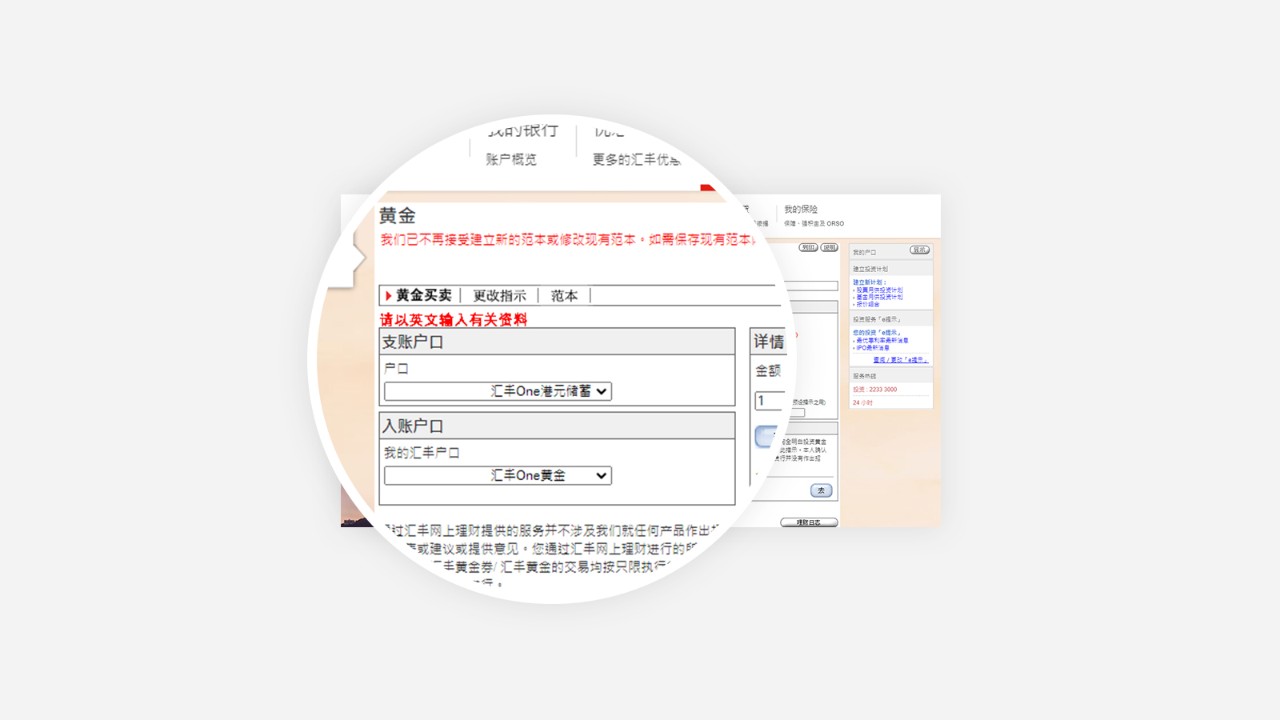The width and height of the screenshot is (1280, 720).
Task: Open 基金月供投资计划 link
Action: pos(879,297)
